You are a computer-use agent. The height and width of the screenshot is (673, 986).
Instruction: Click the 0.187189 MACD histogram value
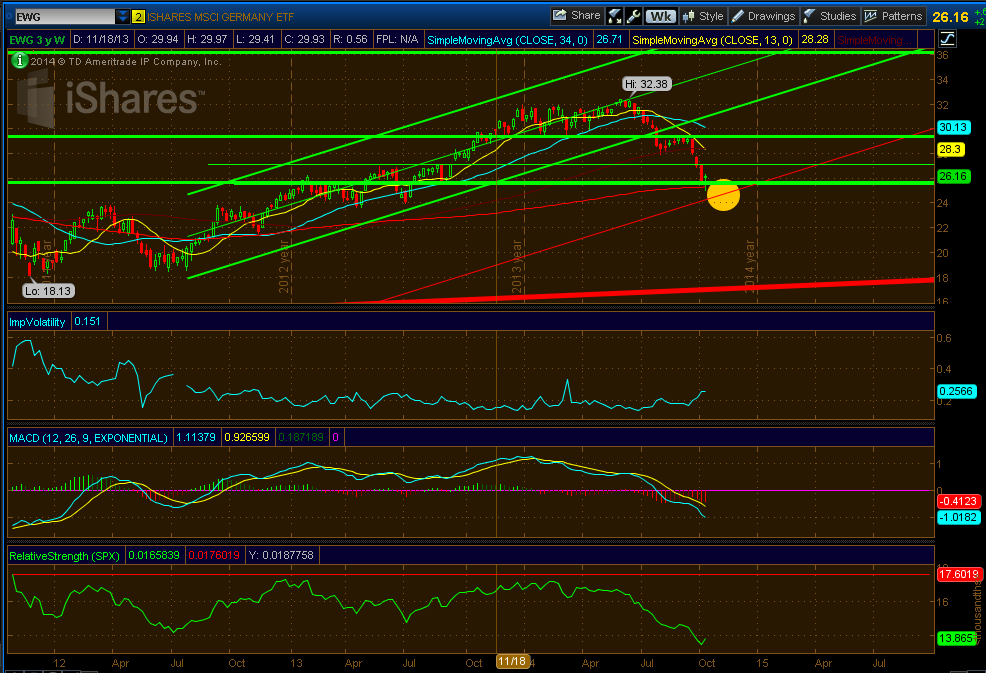pos(301,437)
